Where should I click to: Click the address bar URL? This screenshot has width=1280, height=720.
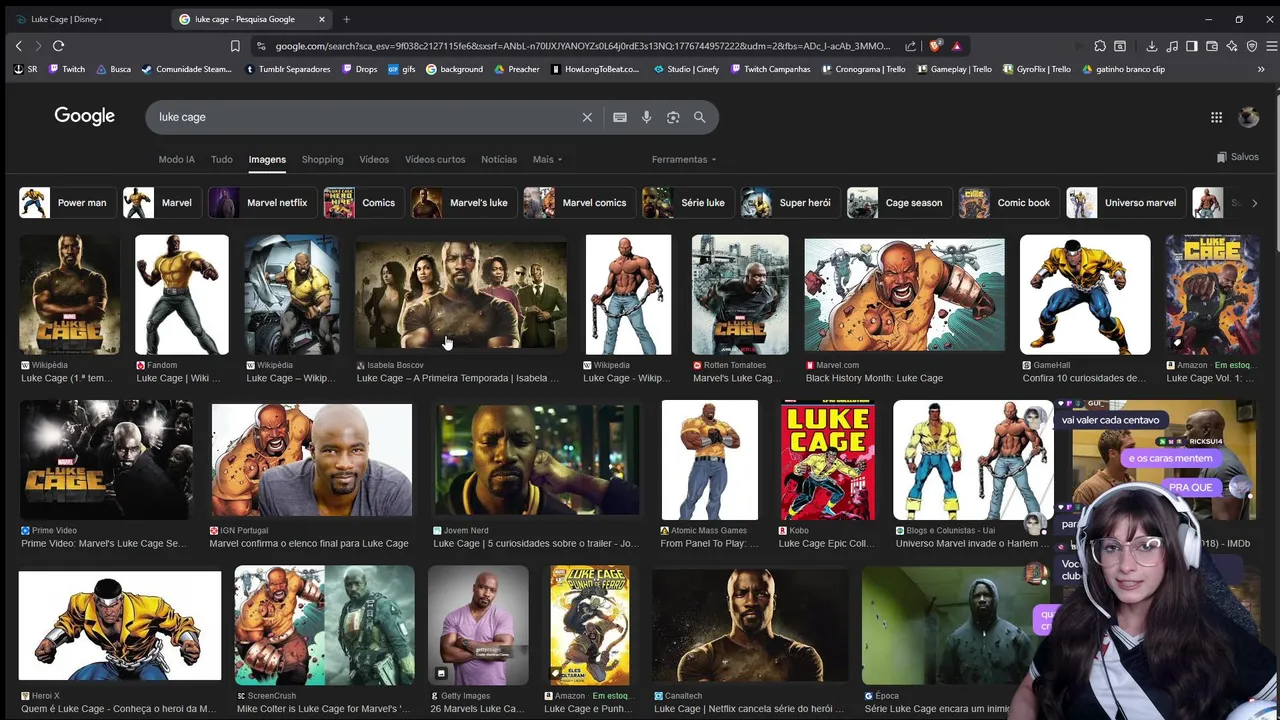(582, 46)
